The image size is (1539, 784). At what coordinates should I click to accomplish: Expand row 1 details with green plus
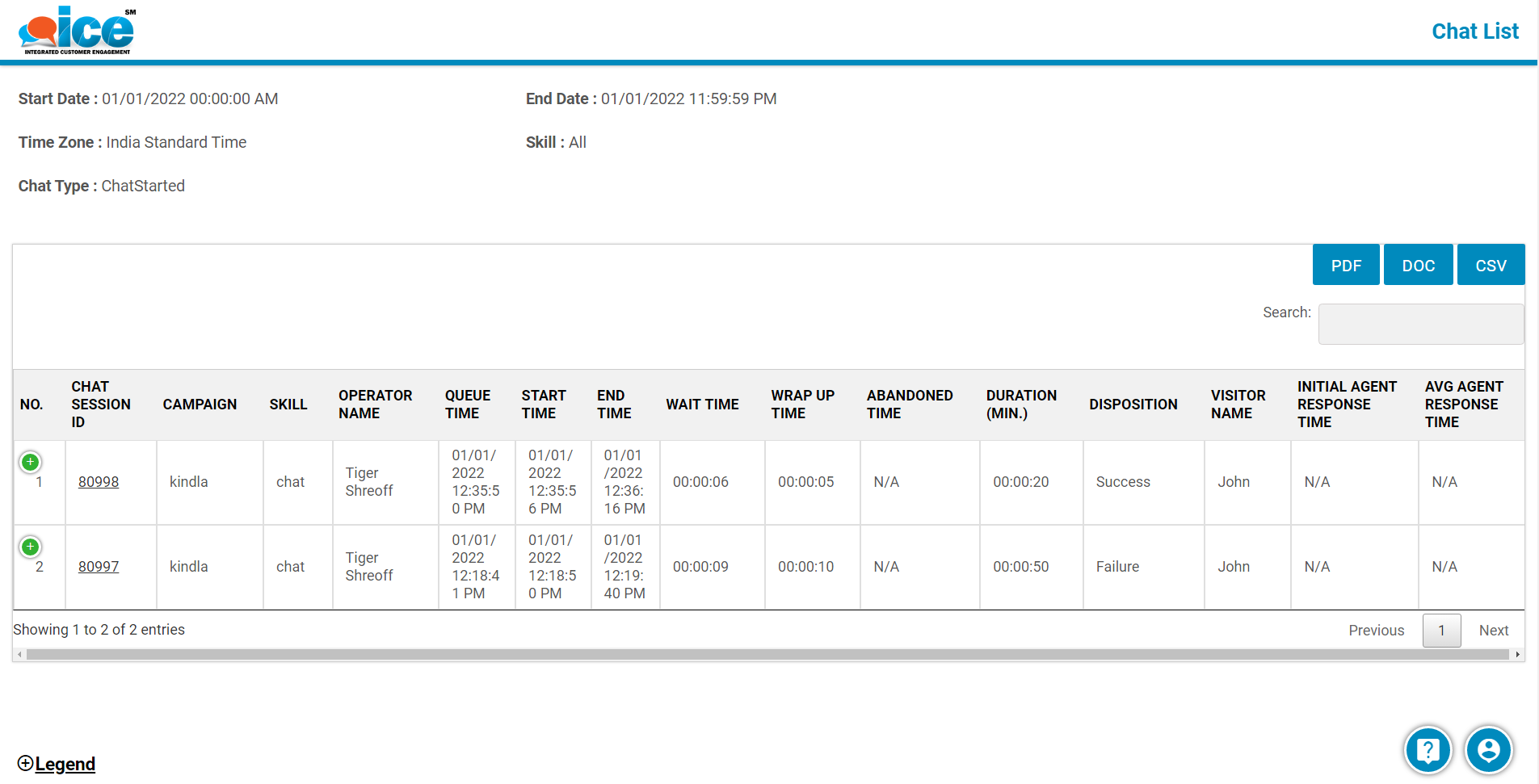point(30,462)
